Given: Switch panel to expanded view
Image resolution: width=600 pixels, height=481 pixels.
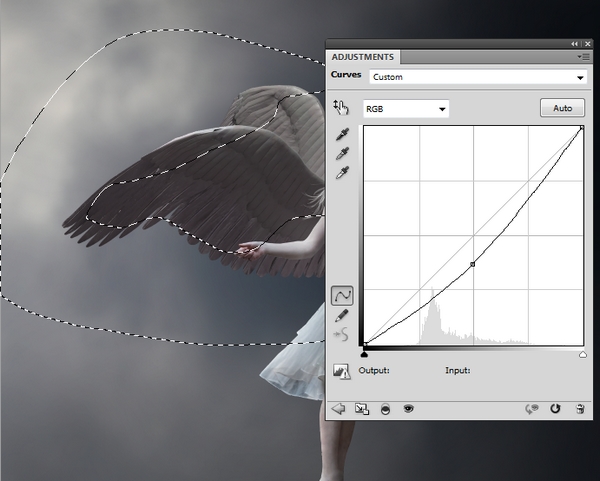Looking at the screenshot, I should pyautogui.click(x=361, y=409).
